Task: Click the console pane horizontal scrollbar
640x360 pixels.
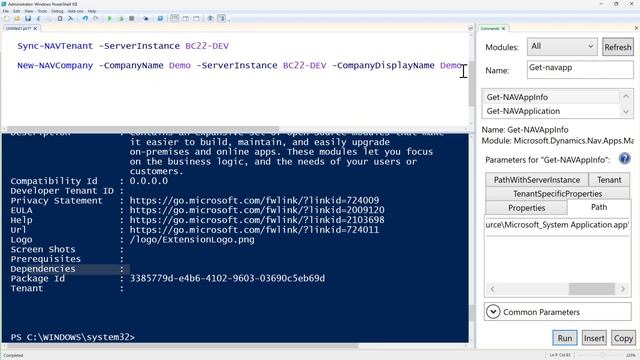Action: pos(182,346)
